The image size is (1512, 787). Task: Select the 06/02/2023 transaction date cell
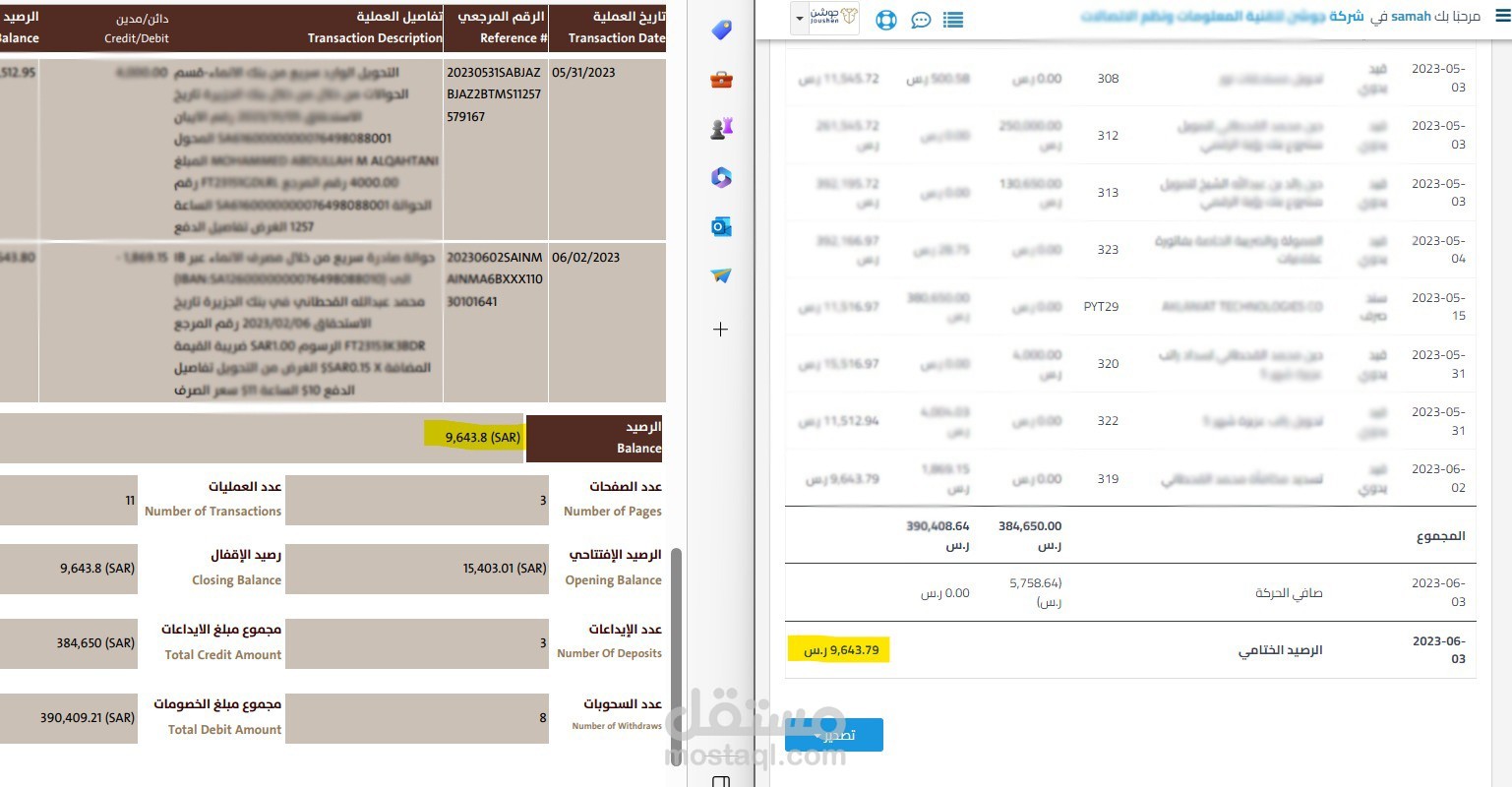(x=585, y=258)
